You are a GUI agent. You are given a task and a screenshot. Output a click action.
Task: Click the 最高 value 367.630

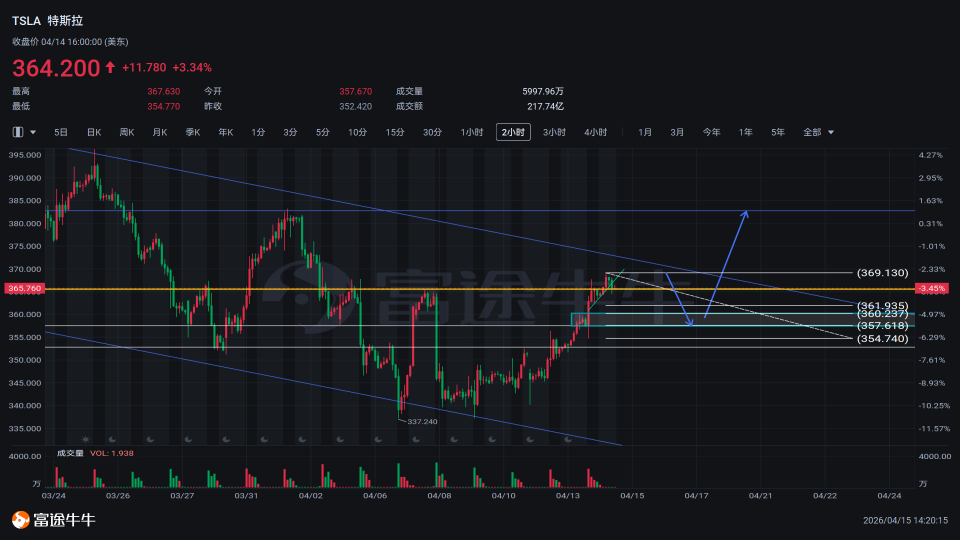(x=163, y=91)
